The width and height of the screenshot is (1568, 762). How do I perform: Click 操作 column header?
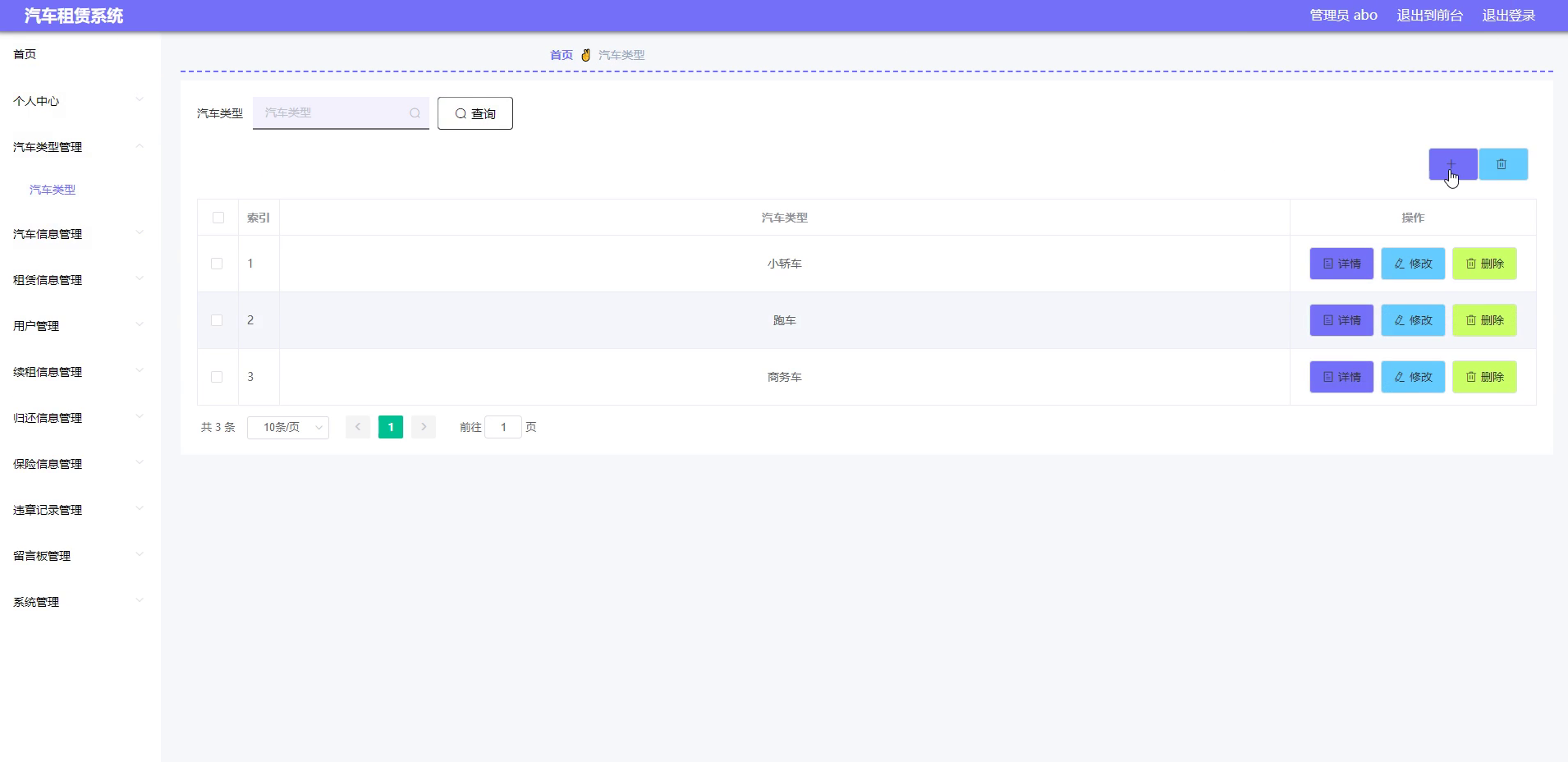tap(1413, 218)
